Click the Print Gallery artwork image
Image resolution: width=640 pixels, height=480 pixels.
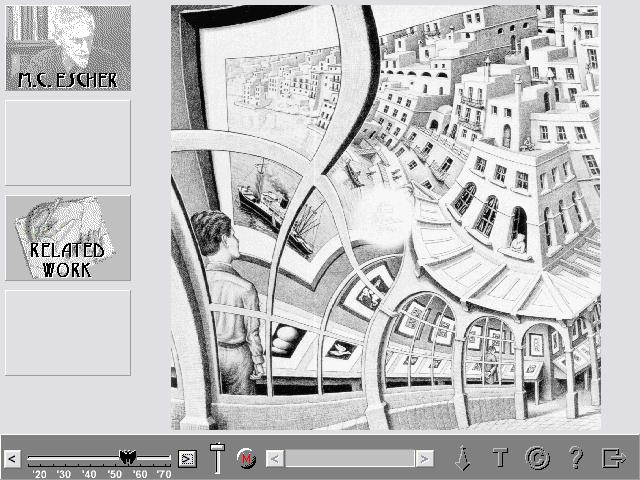(x=386, y=217)
